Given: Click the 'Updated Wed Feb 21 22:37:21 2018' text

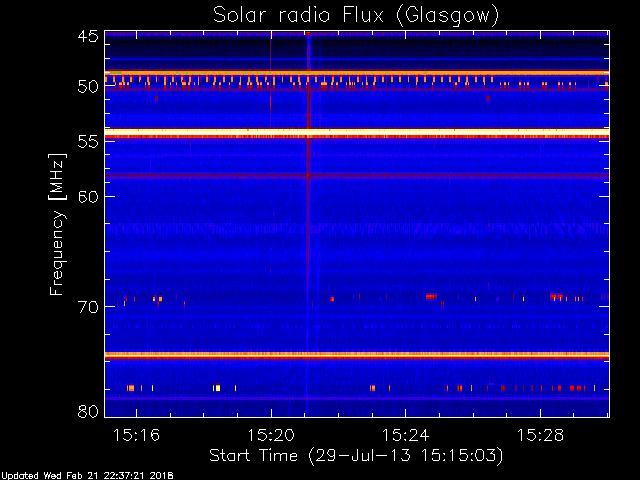Looking at the screenshot, I should 87,476.
